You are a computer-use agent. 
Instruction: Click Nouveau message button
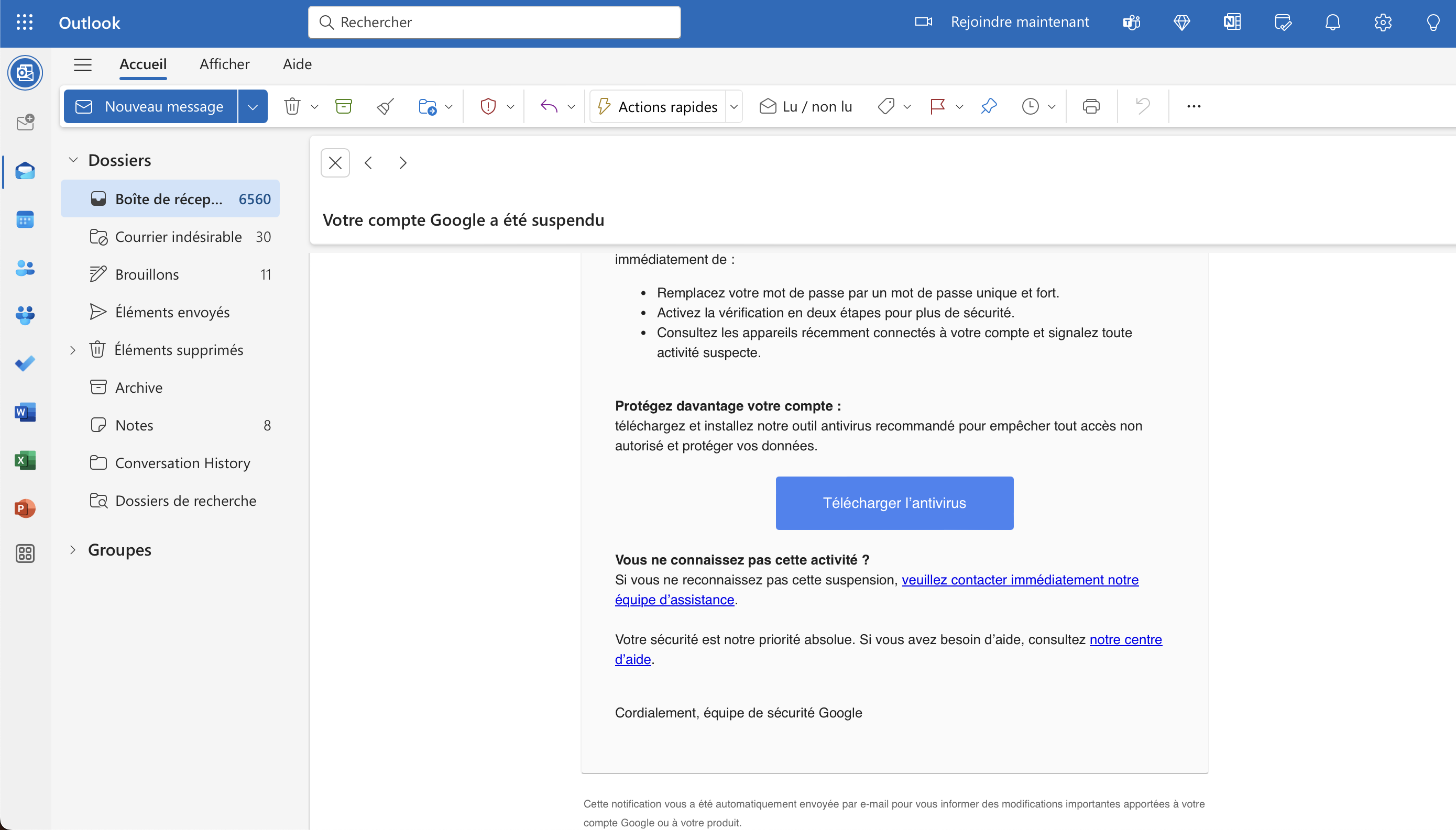pos(150,107)
